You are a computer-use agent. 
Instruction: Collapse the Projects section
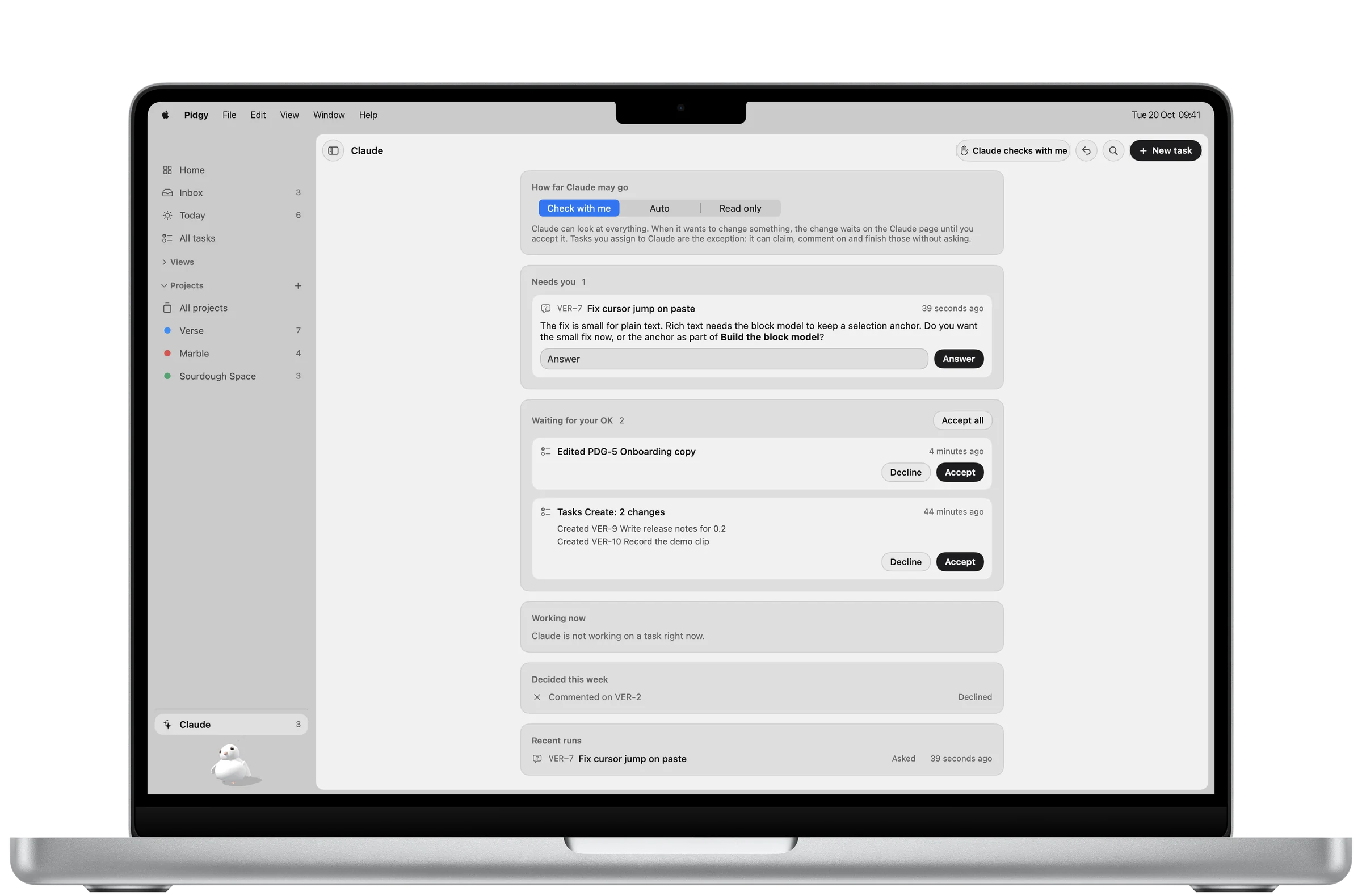[183, 285]
